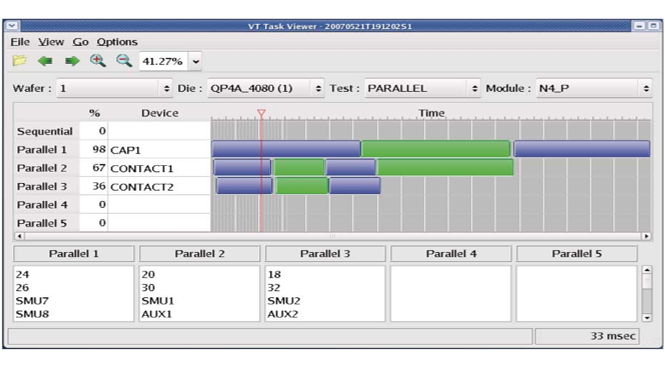This screenshot has height=368, width=665.
Task: Click the CAP1 device cell
Action: (x=159, y=150)
